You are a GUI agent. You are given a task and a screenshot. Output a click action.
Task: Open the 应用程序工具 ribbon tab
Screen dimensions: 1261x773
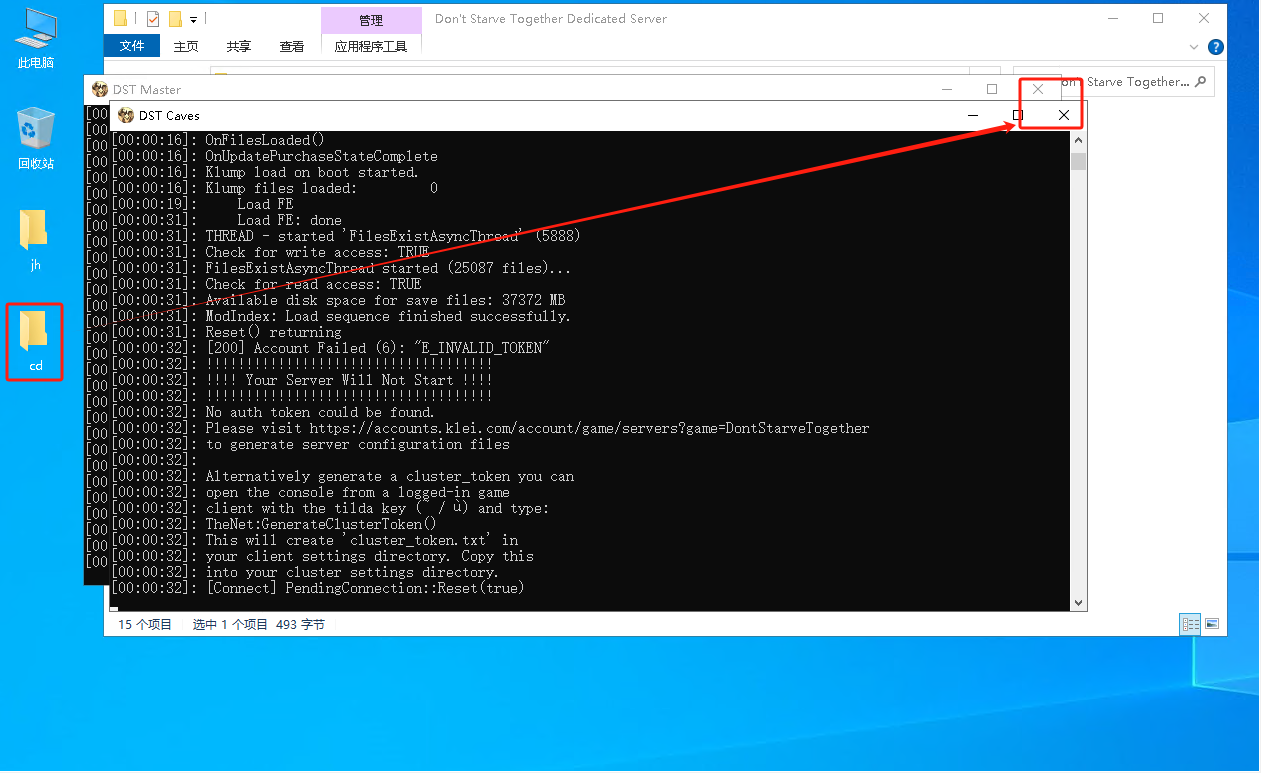(371, 46)
